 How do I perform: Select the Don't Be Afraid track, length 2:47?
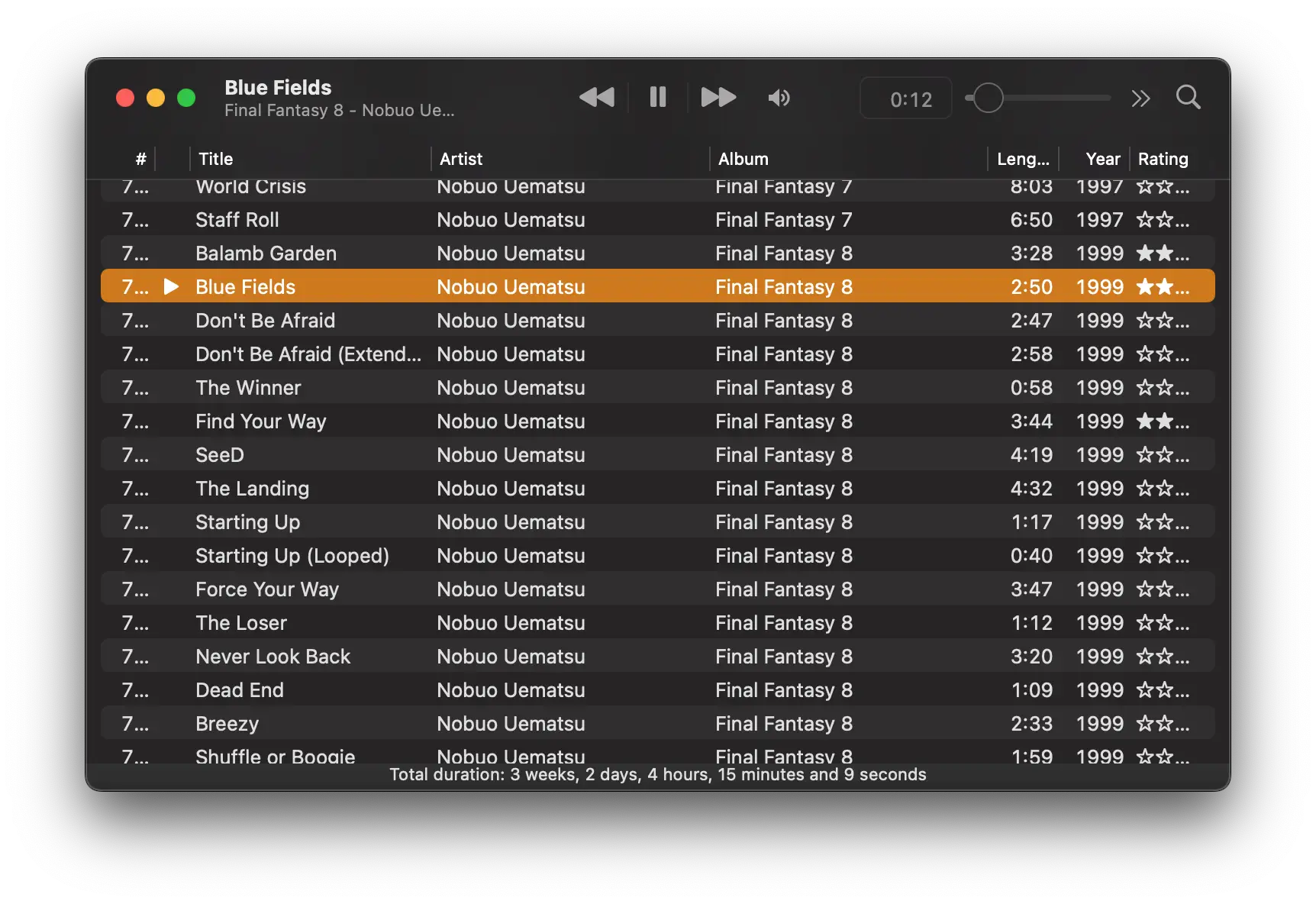click(x=658, y=321)
